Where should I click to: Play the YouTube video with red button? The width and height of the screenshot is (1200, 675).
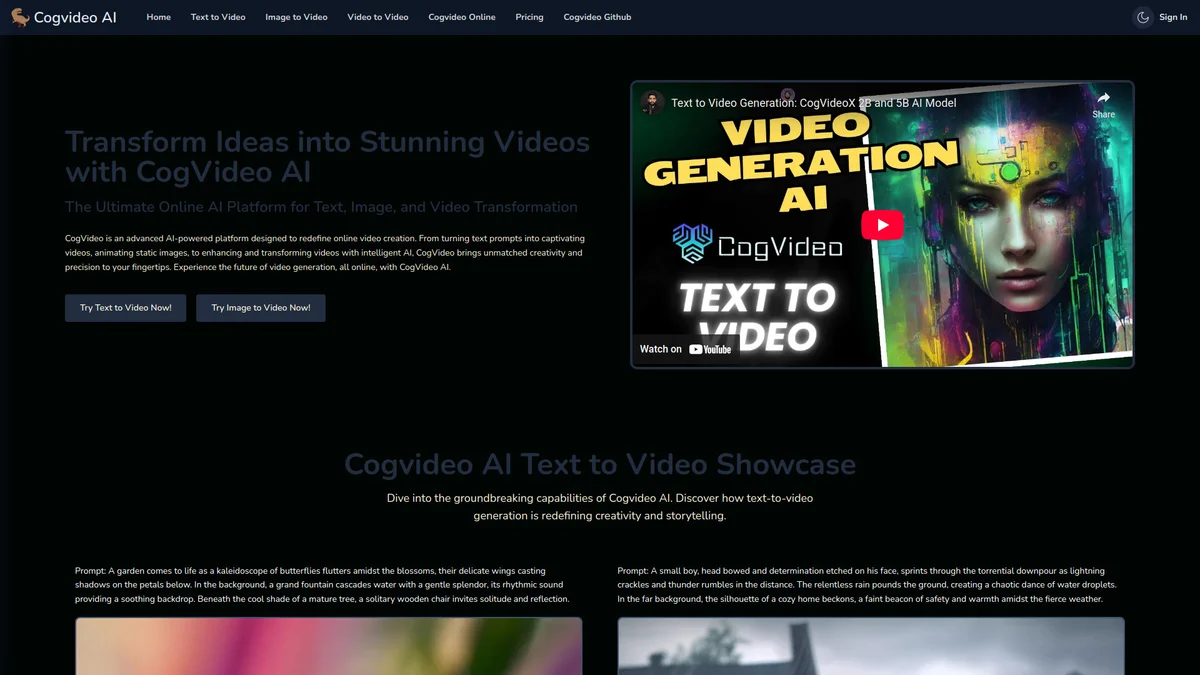tap(882, 224)
